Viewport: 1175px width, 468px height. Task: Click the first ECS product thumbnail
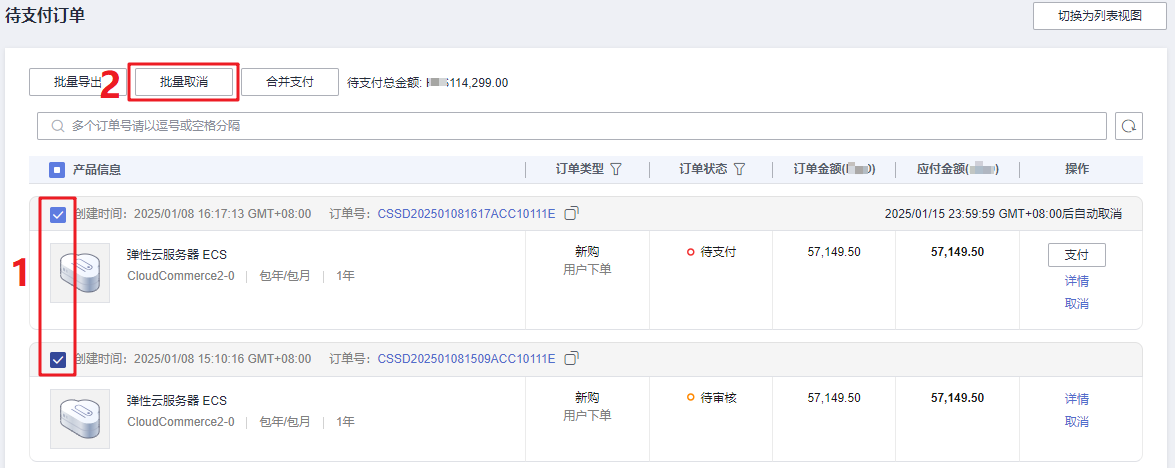pos(80,273)
